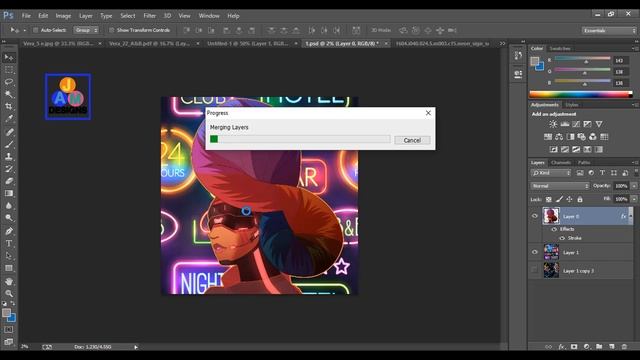Switch to the Channels tab
Screen dimensions: 640x360
point(561,162)
